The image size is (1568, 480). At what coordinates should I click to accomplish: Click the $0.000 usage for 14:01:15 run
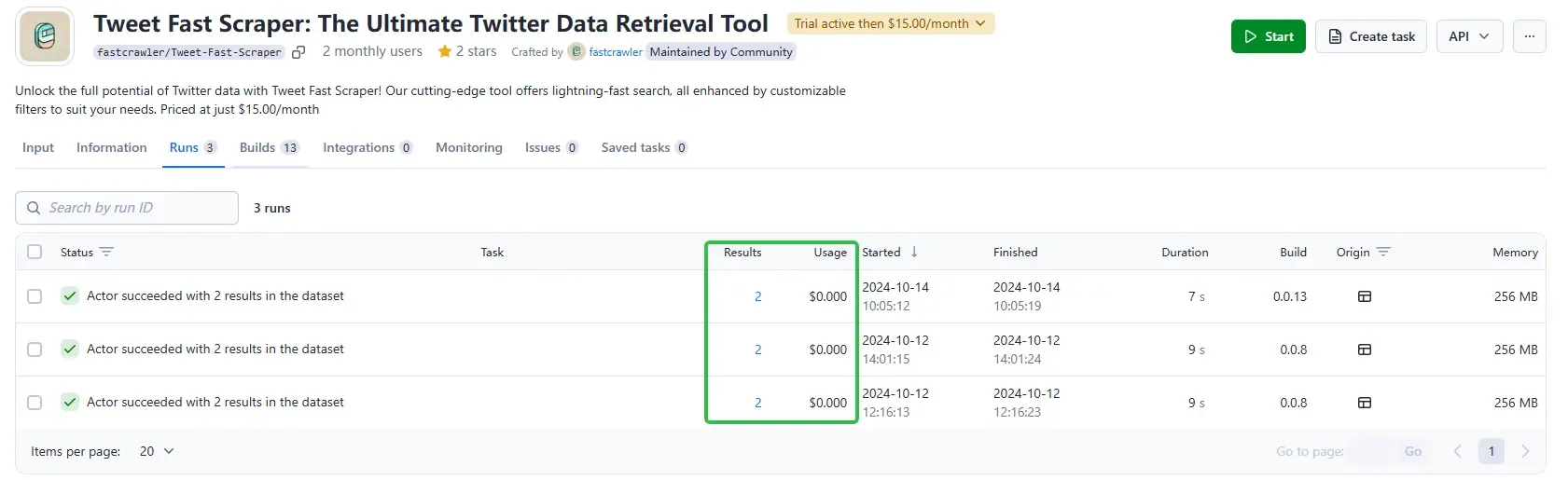[828, 350]
